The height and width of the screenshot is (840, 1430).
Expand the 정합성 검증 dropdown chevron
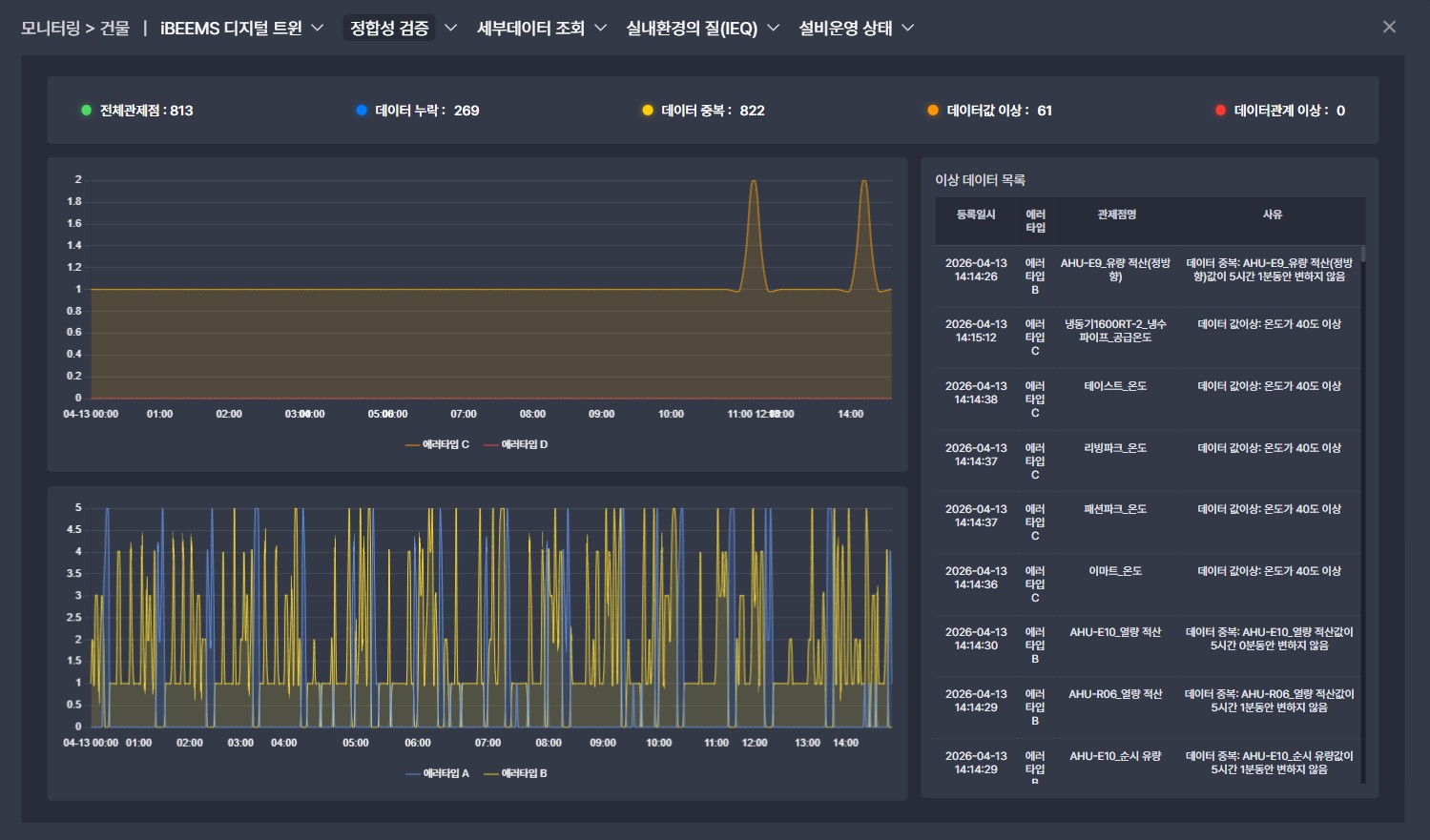click(451, 28)
